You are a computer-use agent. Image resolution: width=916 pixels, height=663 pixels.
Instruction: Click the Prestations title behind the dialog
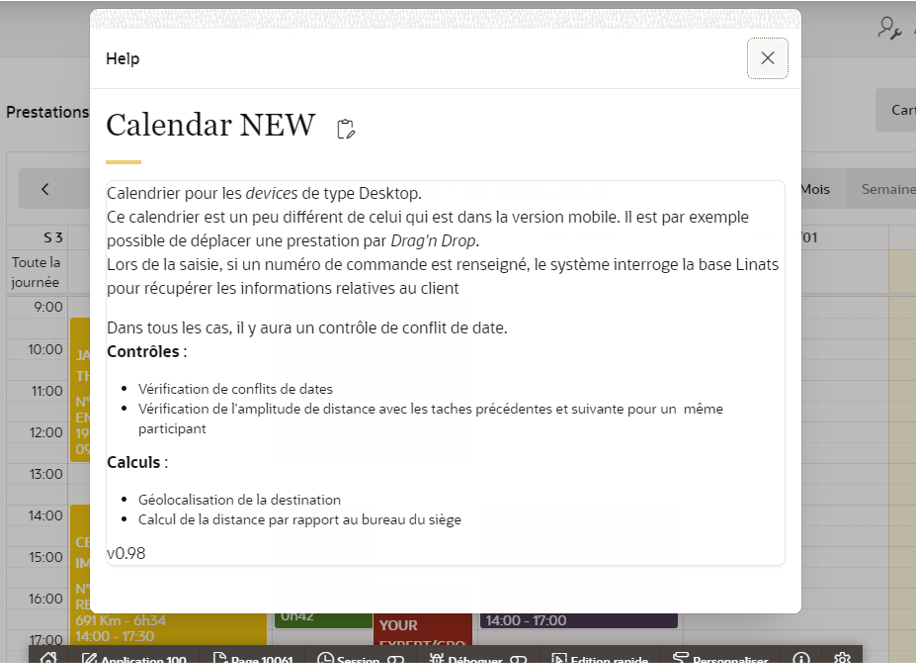pos(47,112)
